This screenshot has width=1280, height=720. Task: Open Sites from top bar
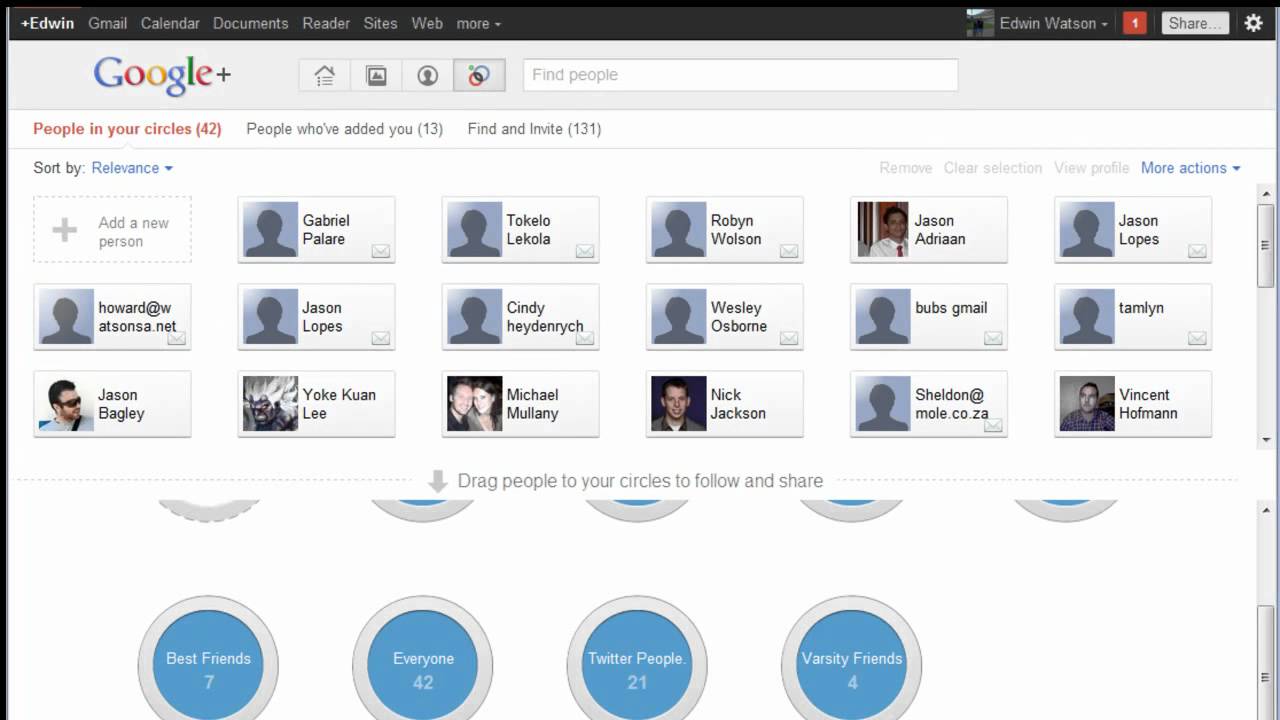380,23
